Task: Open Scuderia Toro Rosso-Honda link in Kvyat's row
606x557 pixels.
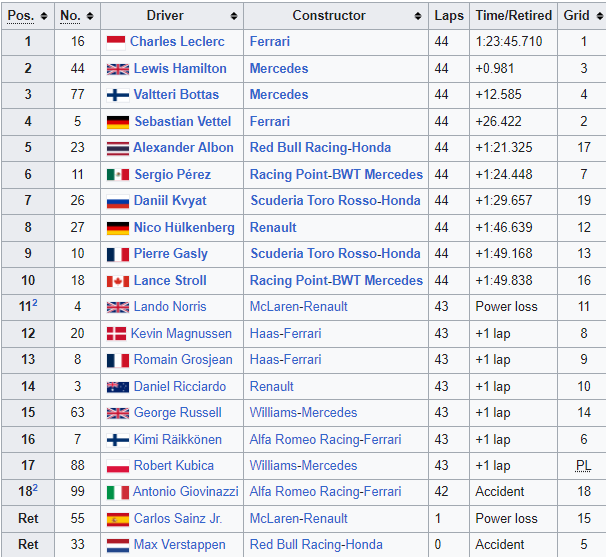Action: pos(335,200)
